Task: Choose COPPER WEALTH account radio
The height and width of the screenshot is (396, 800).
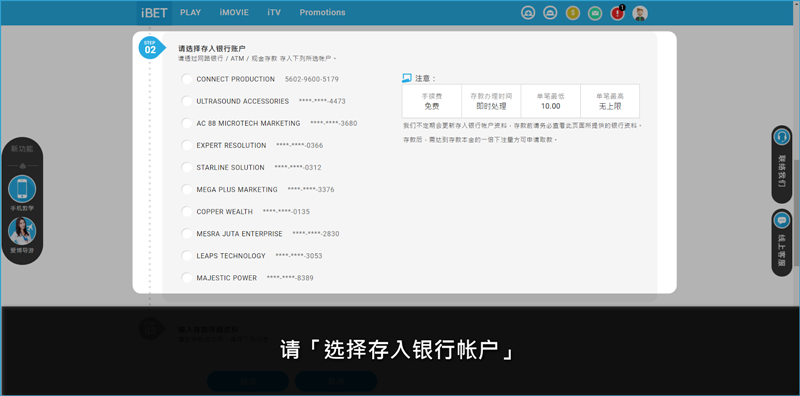Action: 187,212
